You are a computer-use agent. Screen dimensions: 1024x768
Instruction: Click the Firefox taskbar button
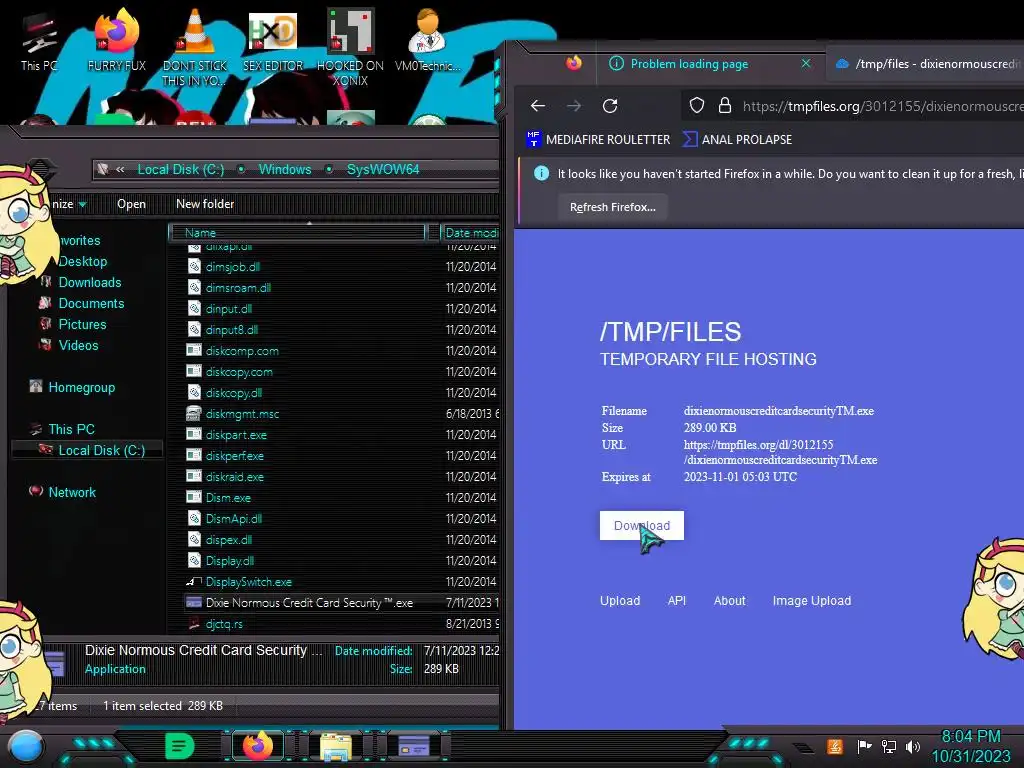click(258, 746)
